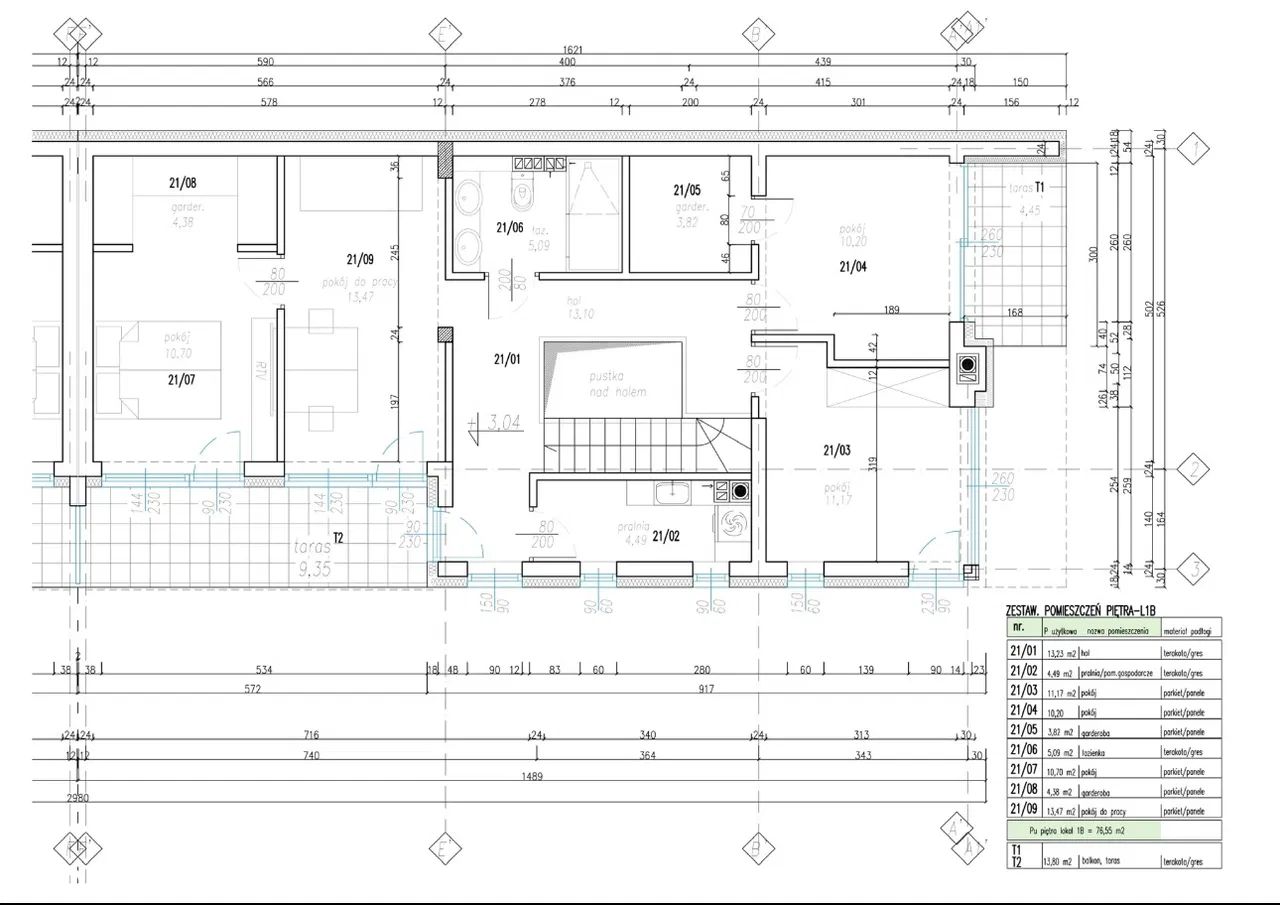Select 'balkon, taras' in the room table
The width and height of the screenshot is (1280, 905).
tap(1101, 861)
